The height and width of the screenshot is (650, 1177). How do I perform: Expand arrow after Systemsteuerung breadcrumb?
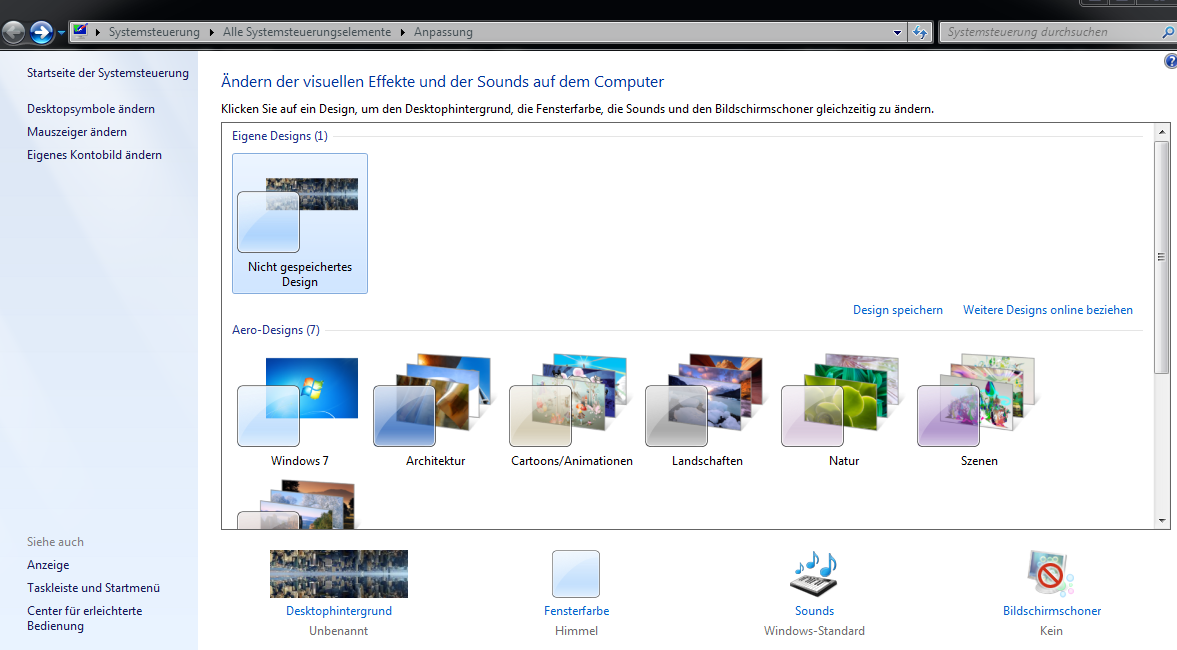[212, 32]
